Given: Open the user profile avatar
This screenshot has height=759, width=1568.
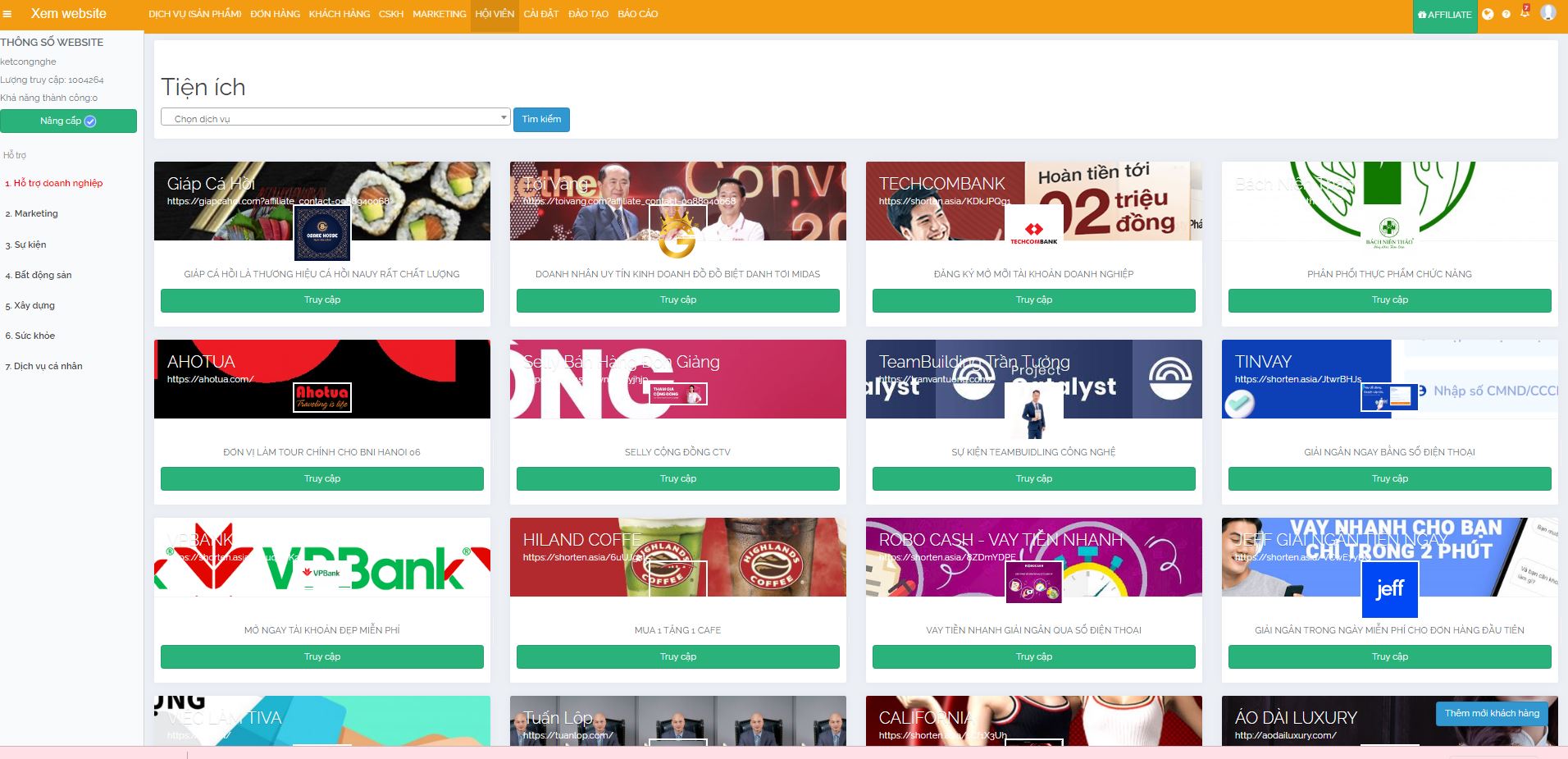Looking at the screenshot, I should click(x=1548, y=13).
